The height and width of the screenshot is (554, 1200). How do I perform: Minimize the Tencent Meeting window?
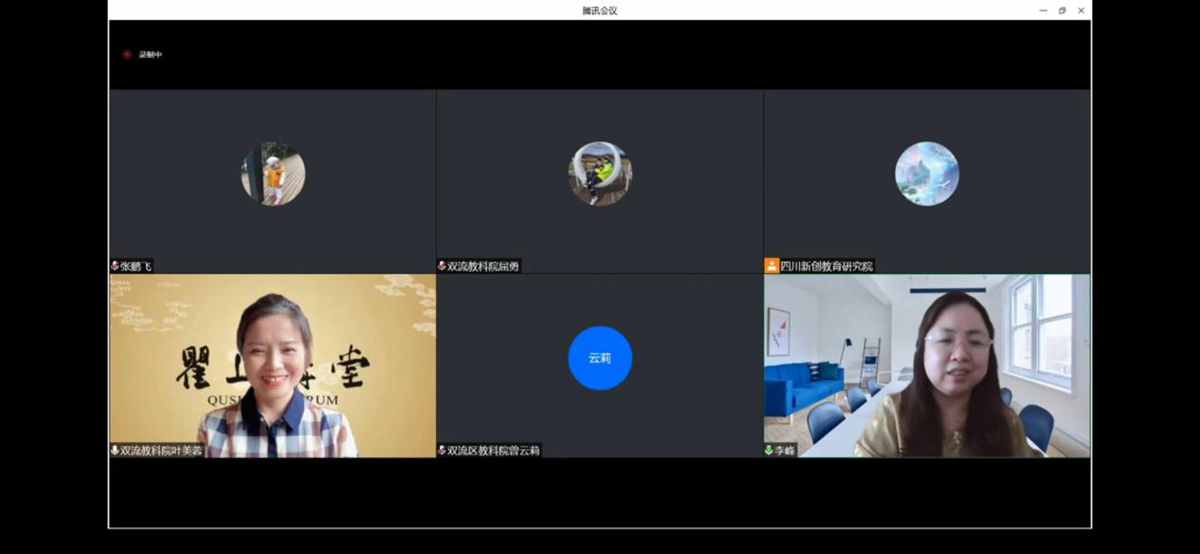(1043, 10)
